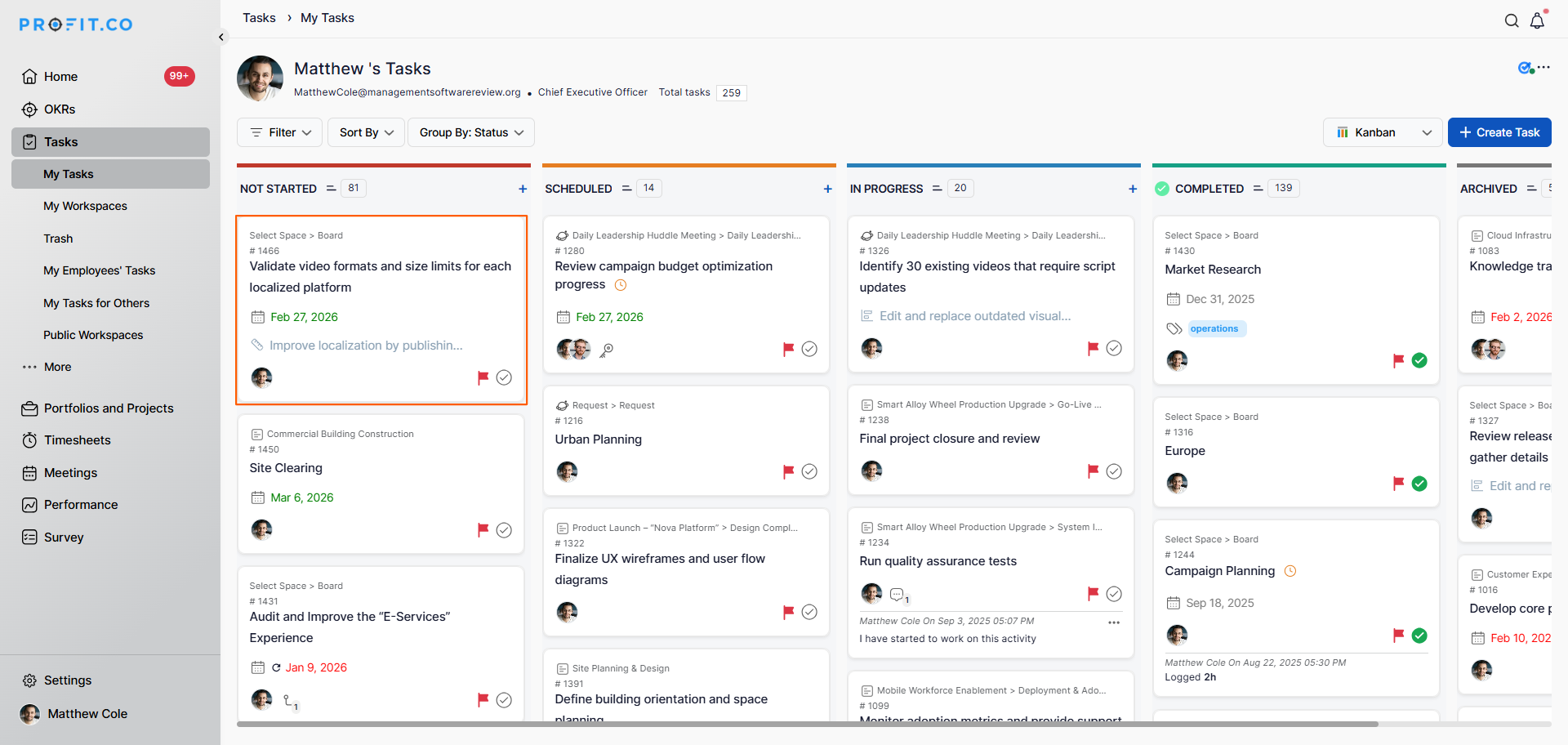
Task: Click the red priority flag on Site Clearing
Action: 483,530
